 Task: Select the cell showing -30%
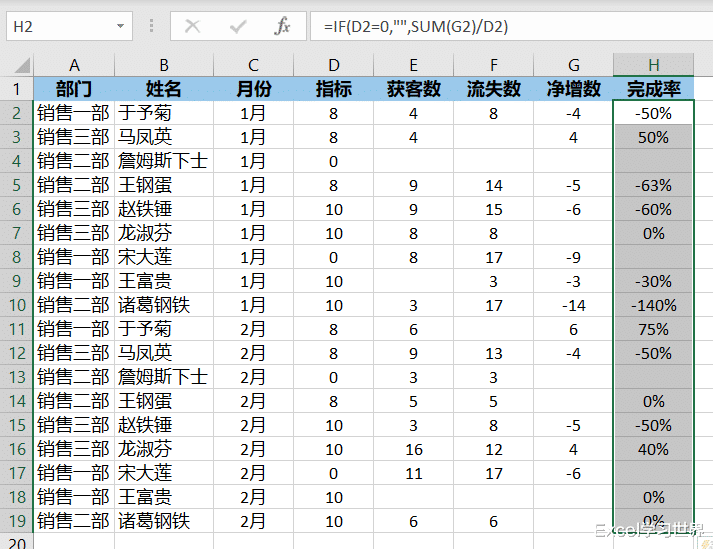click(653, 281)
